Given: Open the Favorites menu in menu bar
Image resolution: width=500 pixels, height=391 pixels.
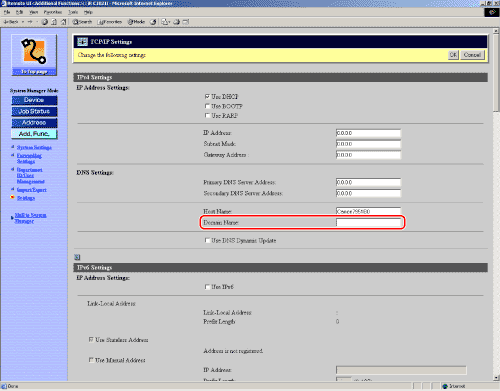Looking at the screenshot, I should 53,12.
